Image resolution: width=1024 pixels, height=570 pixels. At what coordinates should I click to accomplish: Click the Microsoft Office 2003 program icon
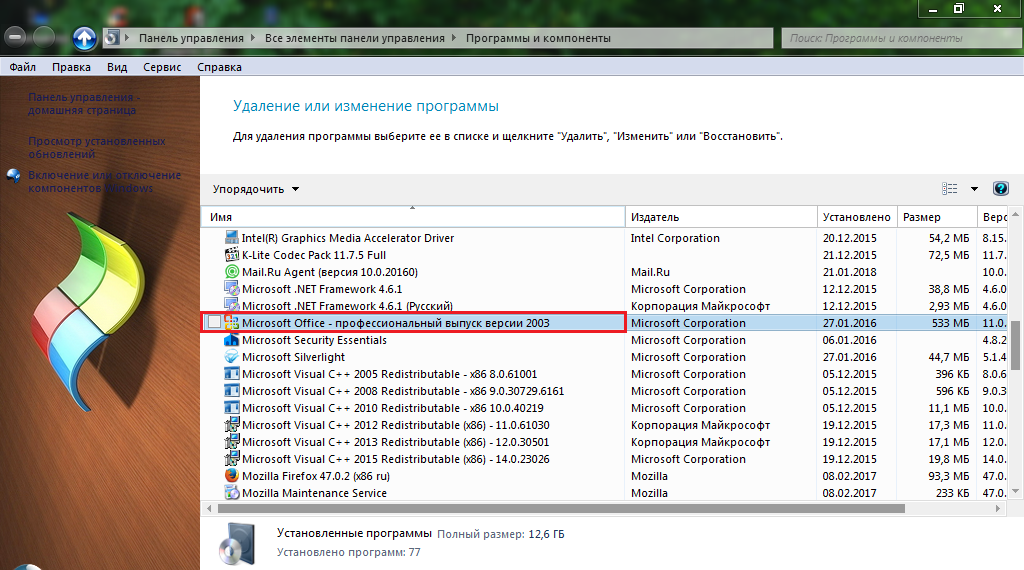tap(231, 323)
